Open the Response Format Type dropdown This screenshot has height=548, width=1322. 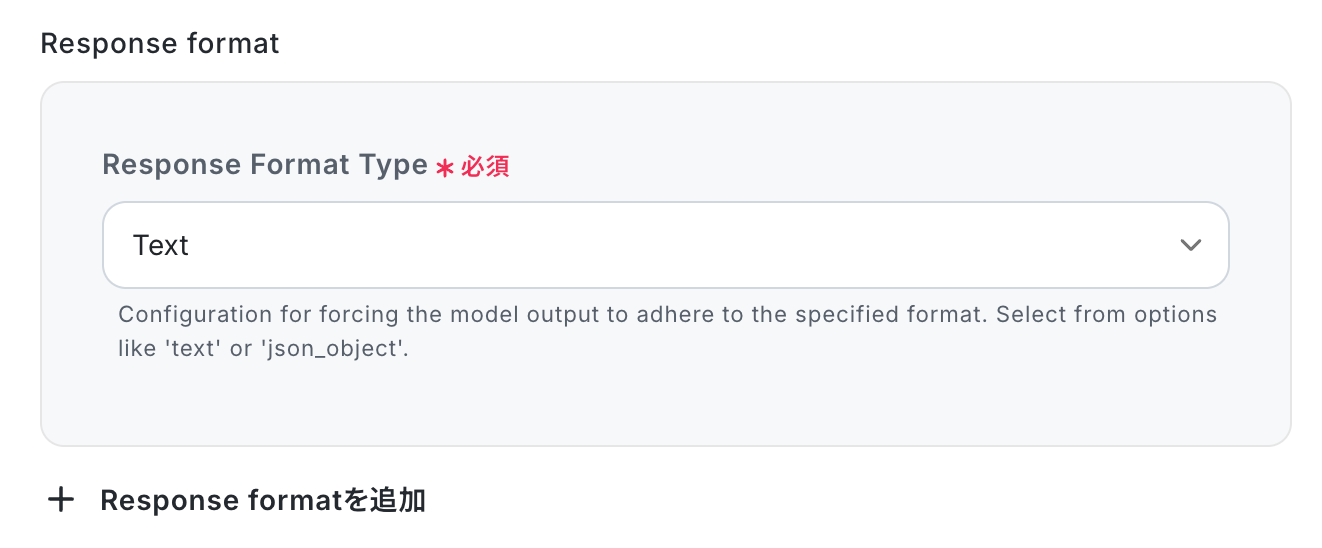point(665,245)
